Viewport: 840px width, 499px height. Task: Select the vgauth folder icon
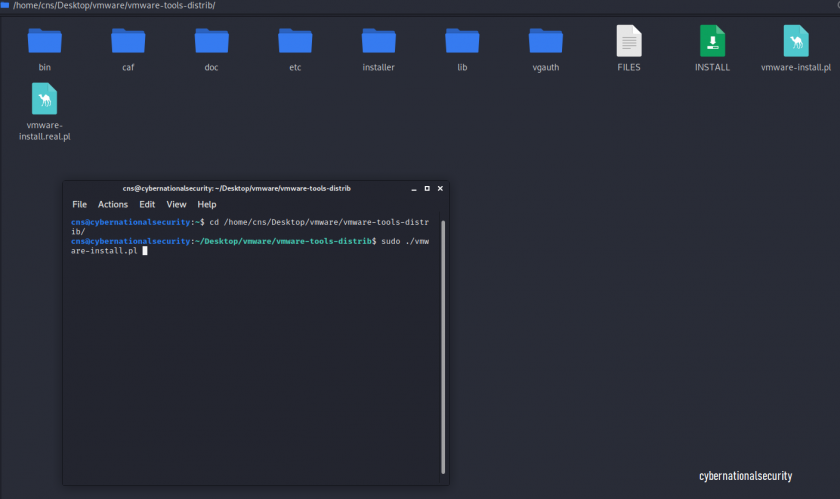[546, 41]
